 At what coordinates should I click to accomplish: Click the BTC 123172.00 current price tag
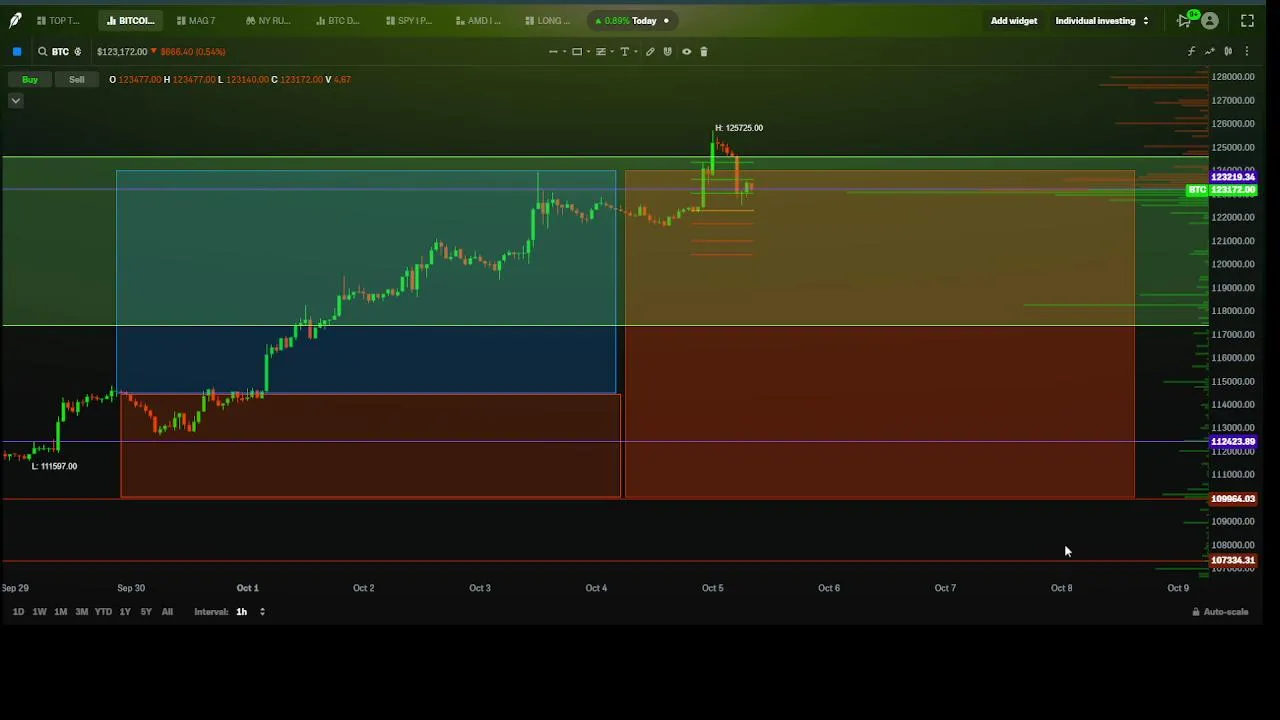pyautogui.click(x=1221, y=190)
